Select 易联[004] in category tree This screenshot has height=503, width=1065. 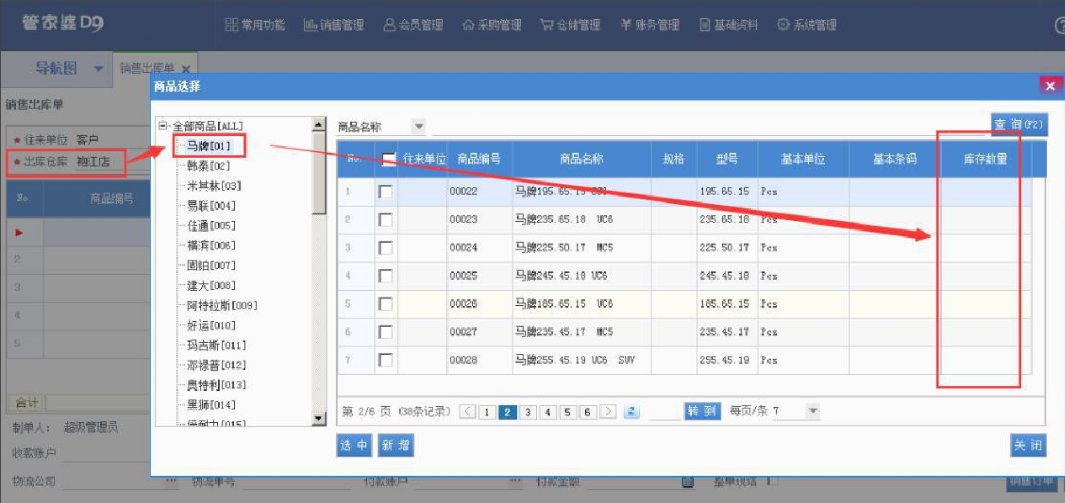click(x=211, y=206)
